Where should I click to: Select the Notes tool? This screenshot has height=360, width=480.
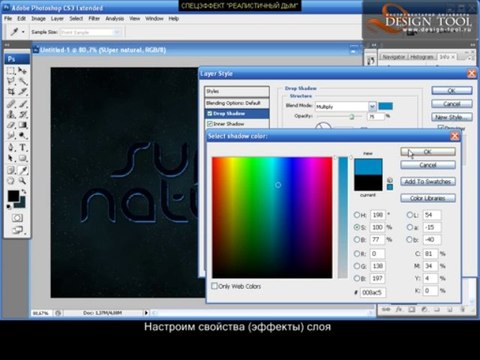point(11,170)
